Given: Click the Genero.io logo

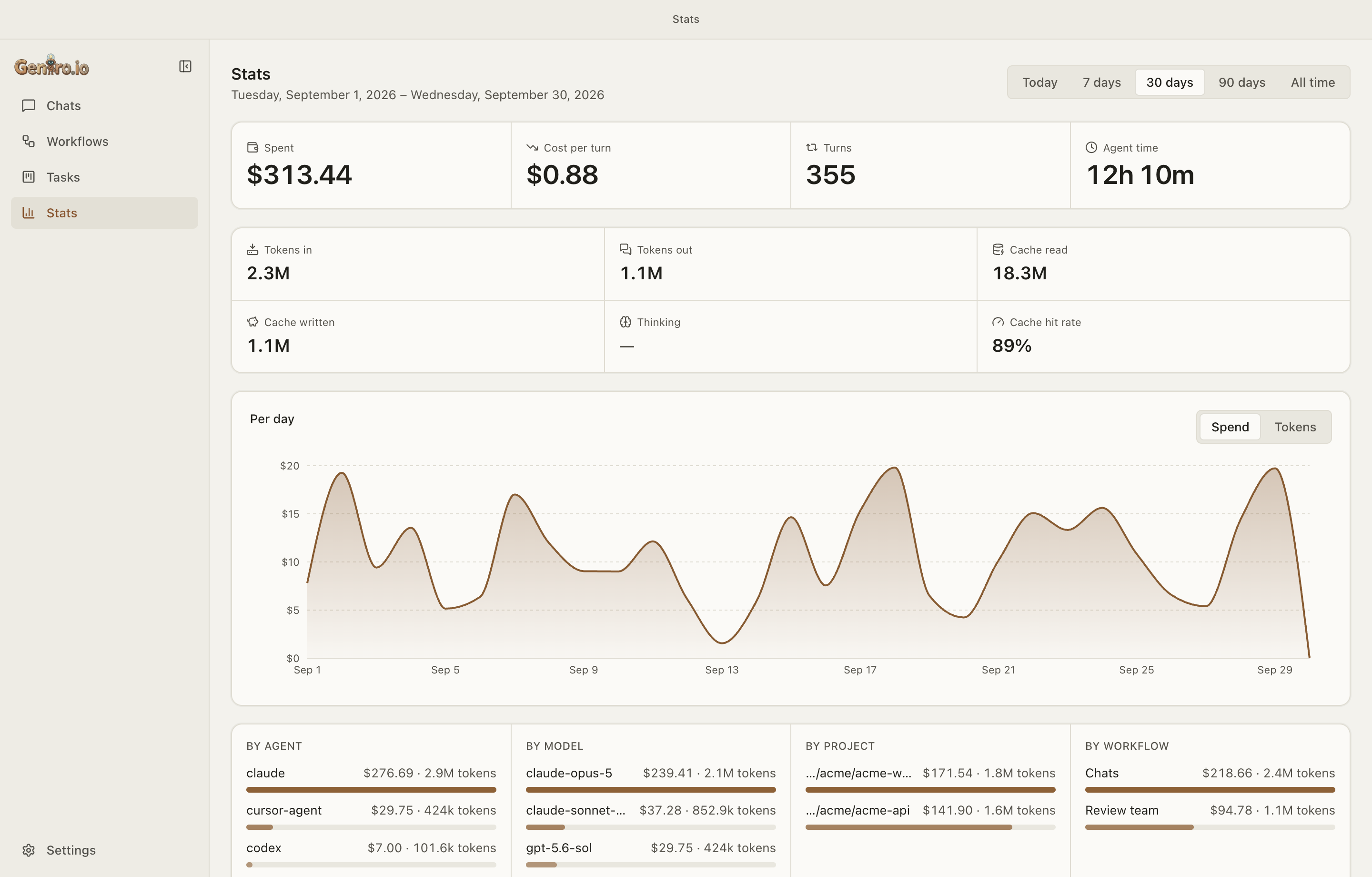Looking at the screenshot, I should (x=52, y=66).
